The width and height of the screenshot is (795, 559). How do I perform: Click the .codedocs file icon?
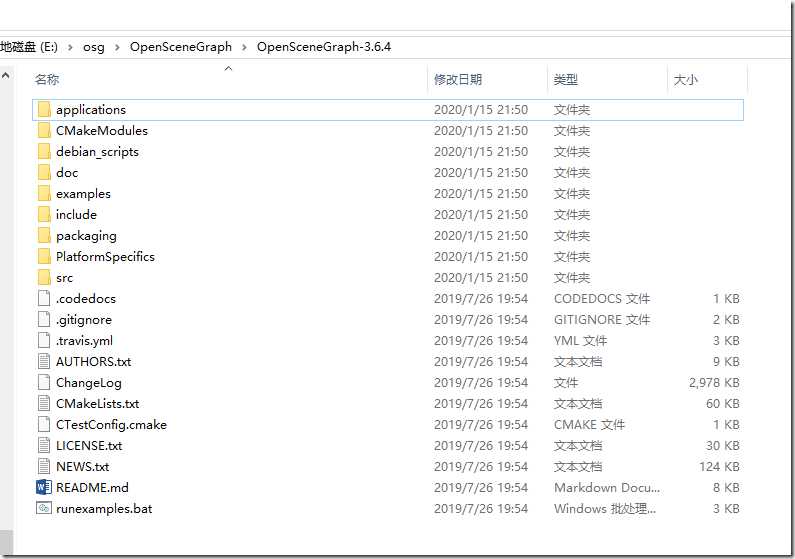tap(44, 299)
